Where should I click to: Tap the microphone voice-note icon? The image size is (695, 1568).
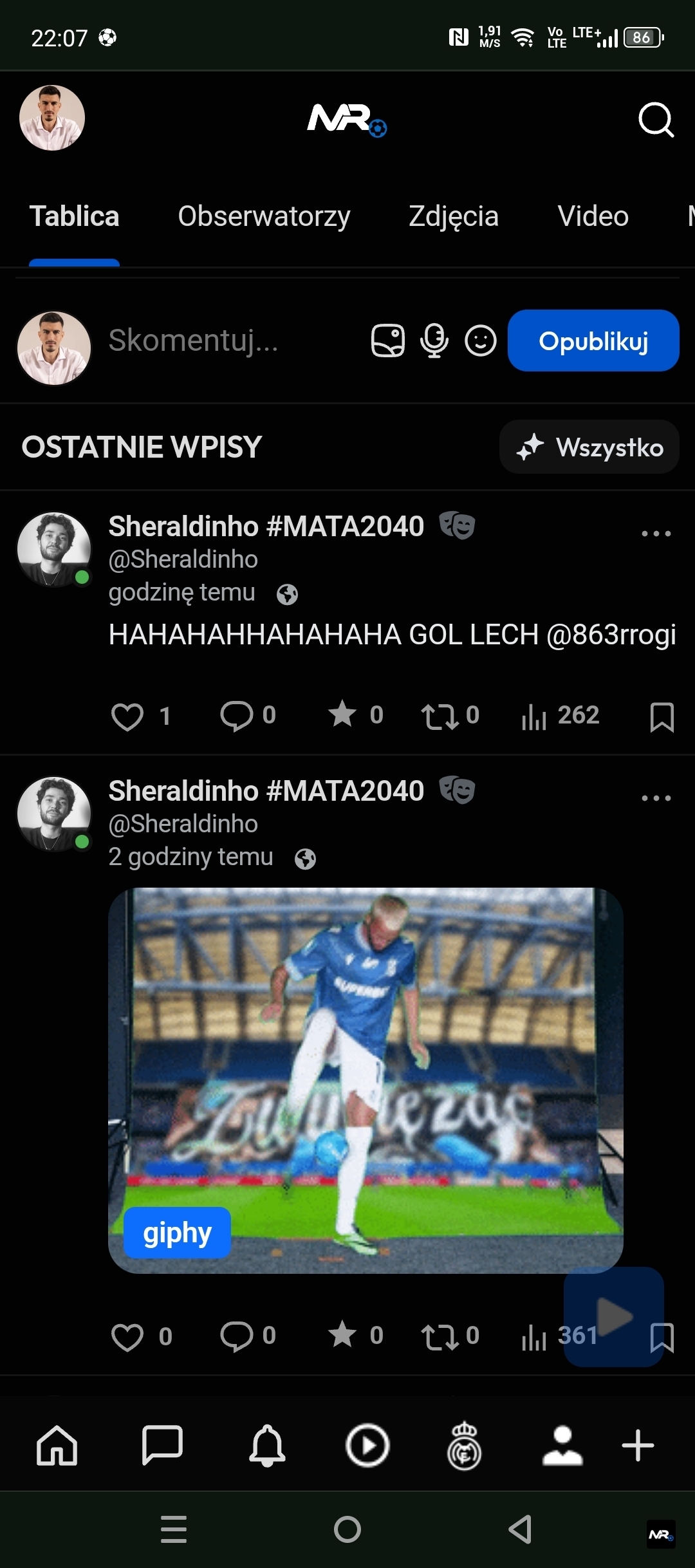point(434,341)
